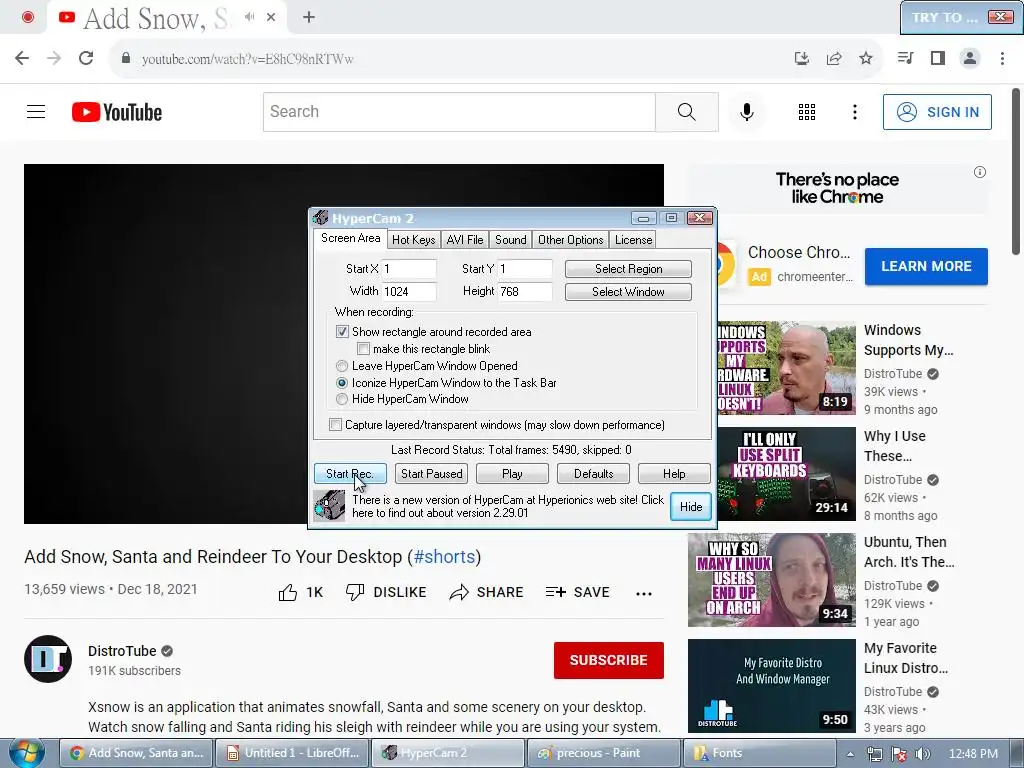
Task: Go to YouTube home via logo
Action: [x=117, y=112]
